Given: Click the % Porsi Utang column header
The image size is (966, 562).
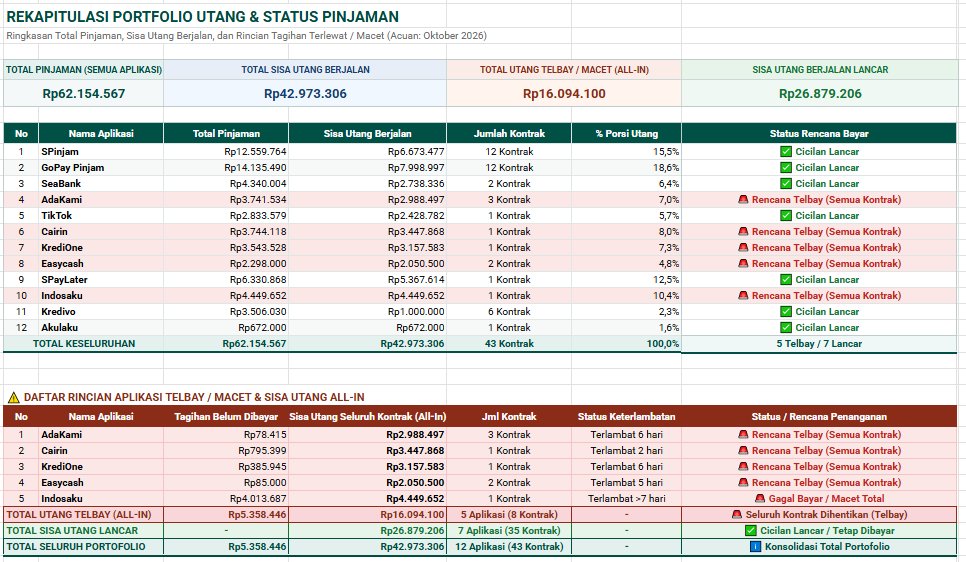Looking at the screenshot, I should point(627,134).
